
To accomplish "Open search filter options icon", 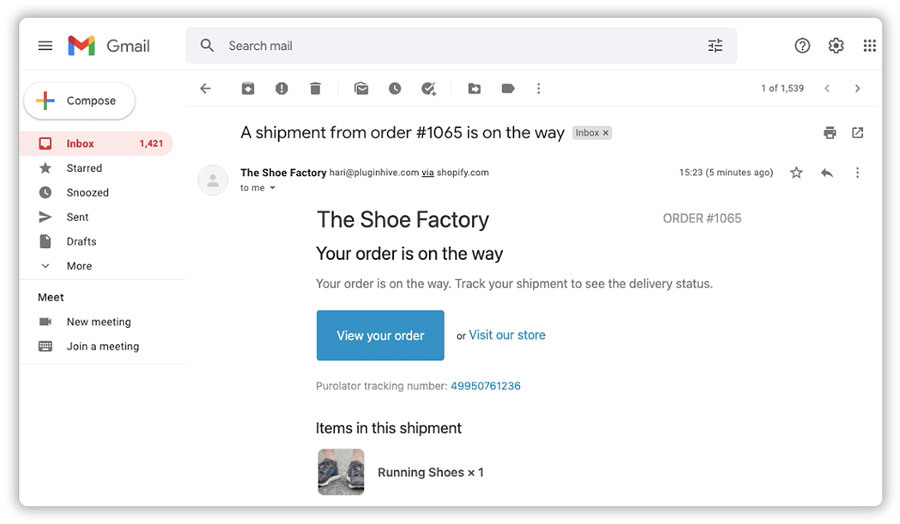I will coord(715,46).
